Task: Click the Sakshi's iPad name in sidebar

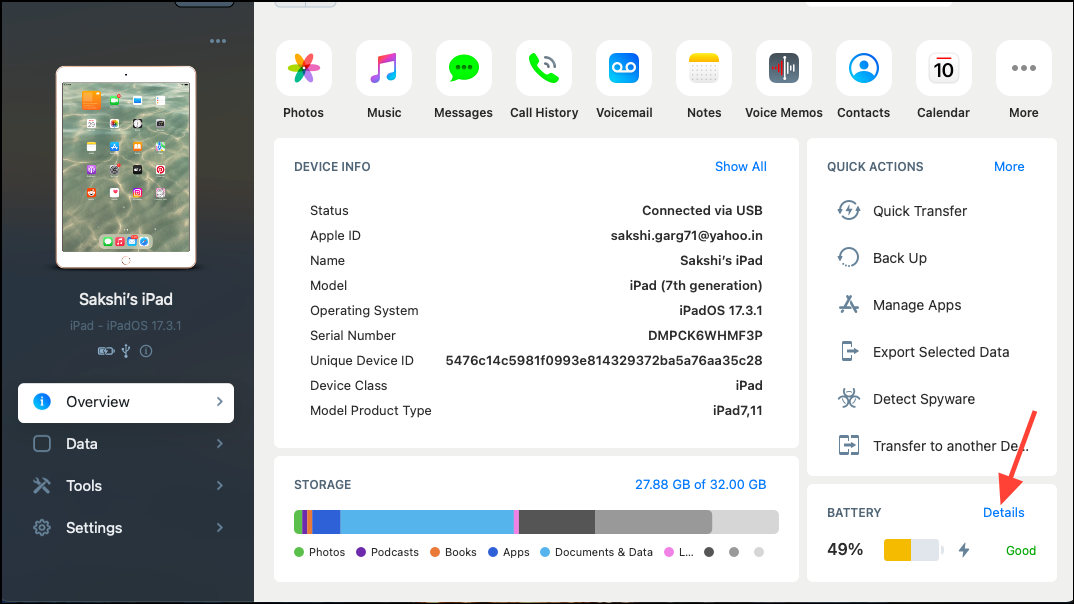Action: (x=126, y=299)
